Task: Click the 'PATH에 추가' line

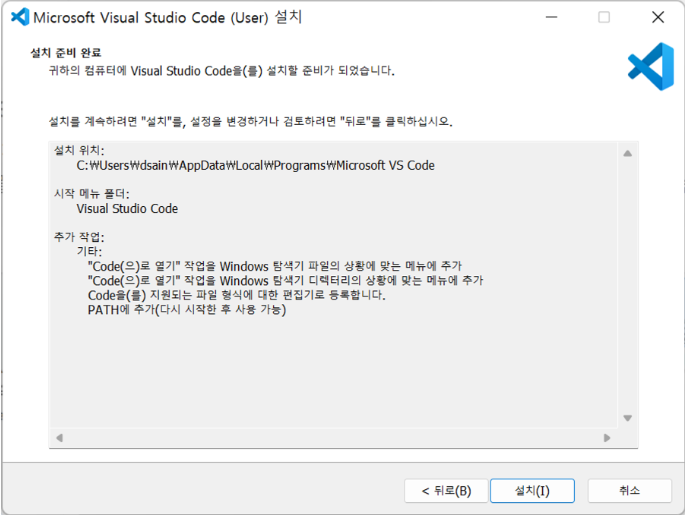Action: 187,310
